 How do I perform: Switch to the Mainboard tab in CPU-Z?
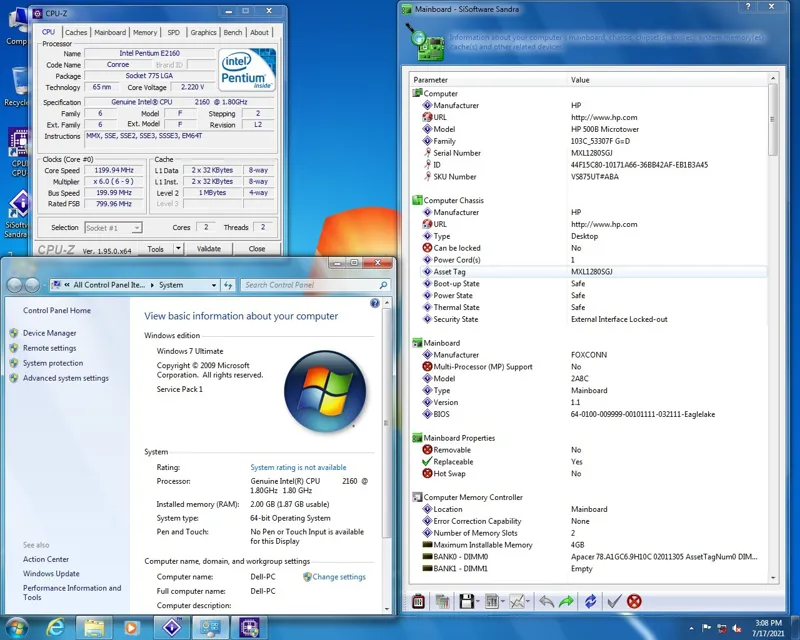pyautogui.click(x=110, y=32)
